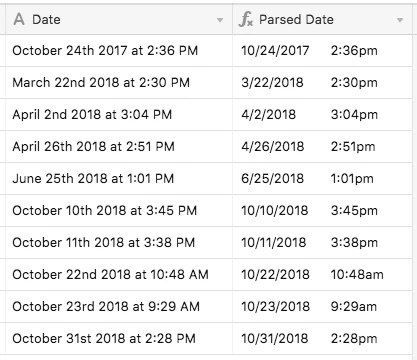Select the cell June 25th 2018 at 1:01 PM

coord(119,179)
